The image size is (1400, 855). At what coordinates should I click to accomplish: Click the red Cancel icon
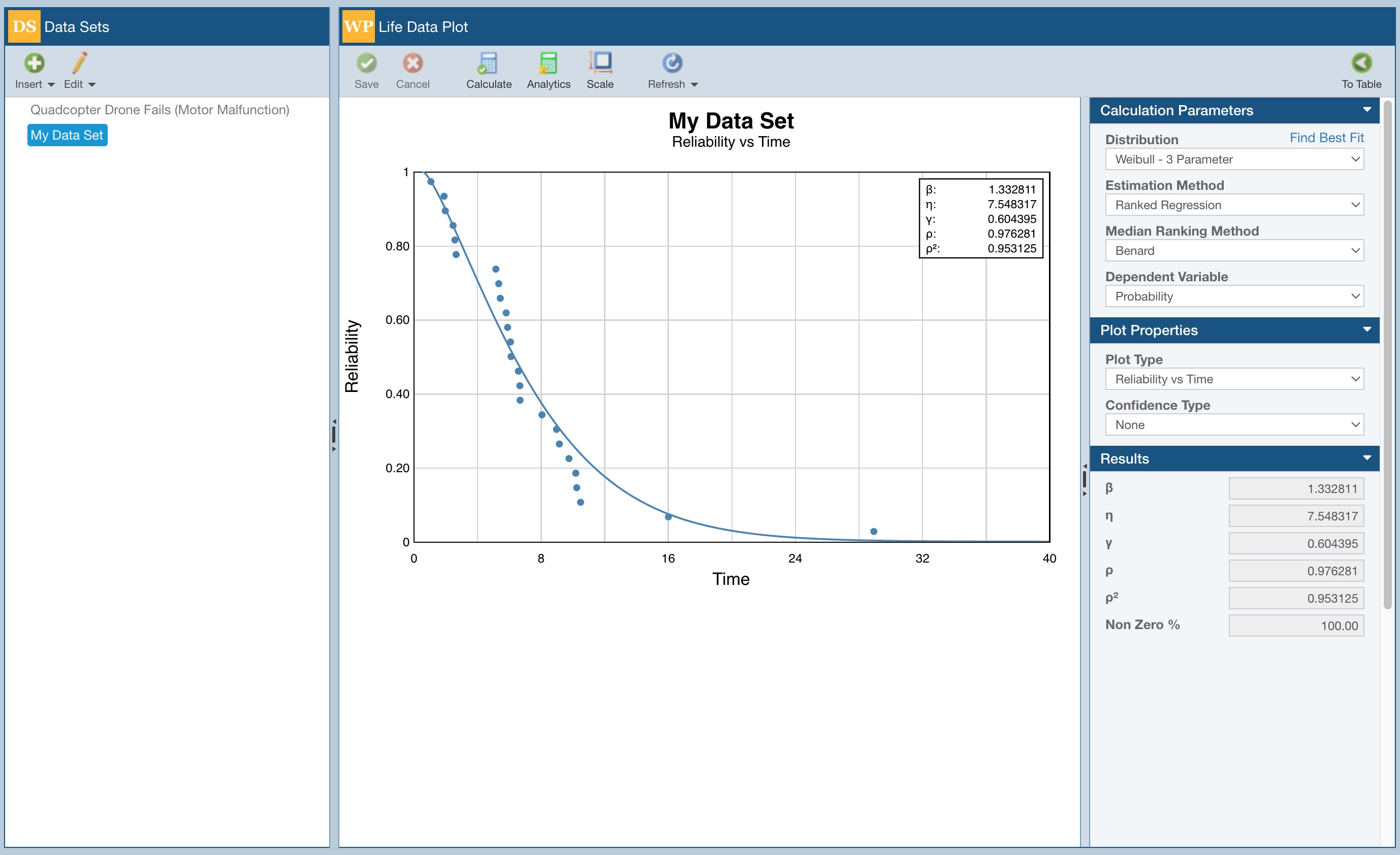point(412,63)
